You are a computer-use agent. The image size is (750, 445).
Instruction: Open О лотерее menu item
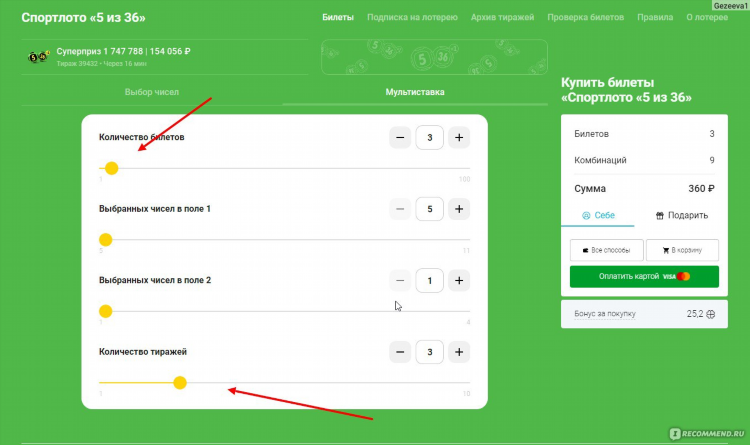(x=707, y=17)
